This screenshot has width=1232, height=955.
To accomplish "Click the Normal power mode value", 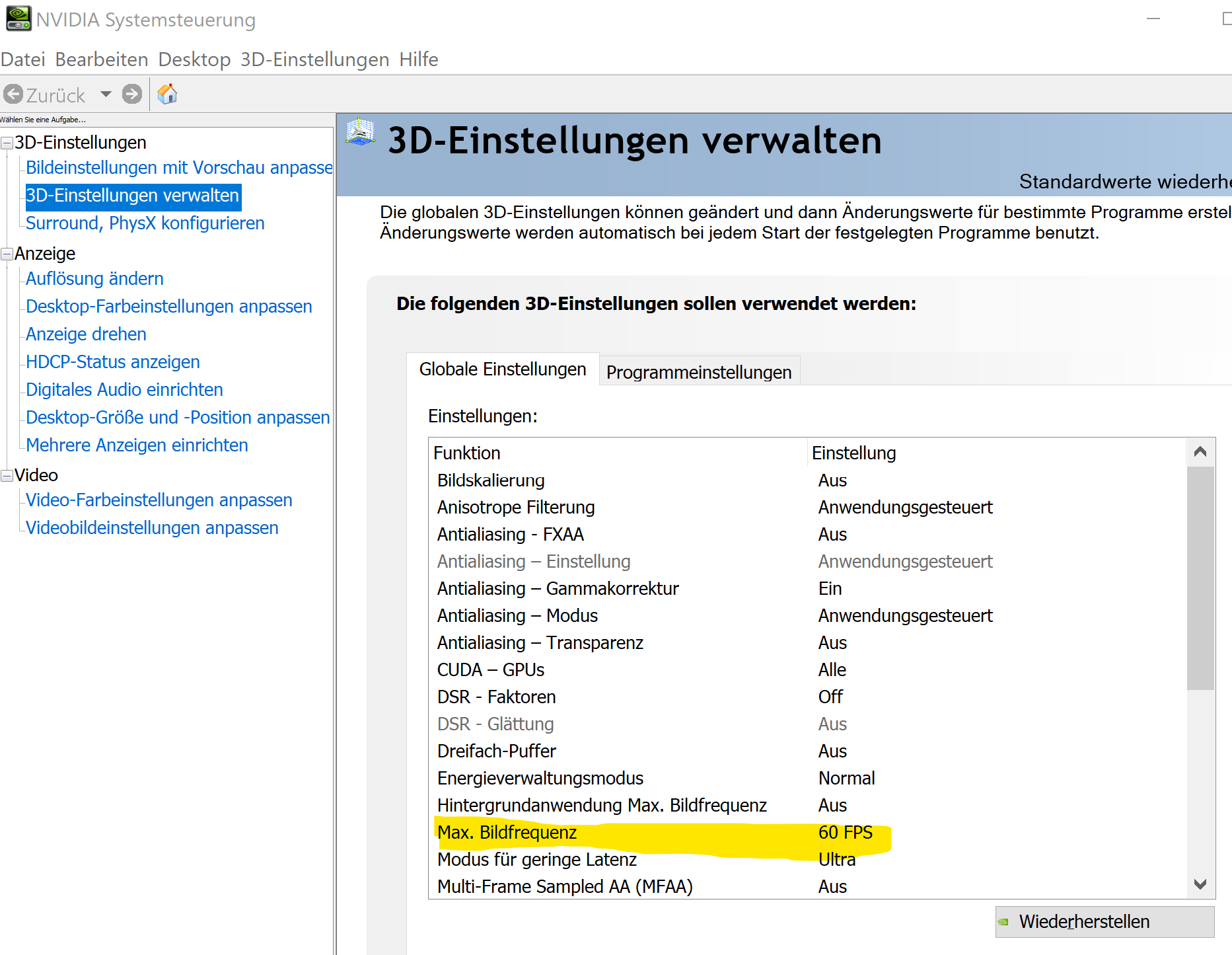I will pos(846,779).
